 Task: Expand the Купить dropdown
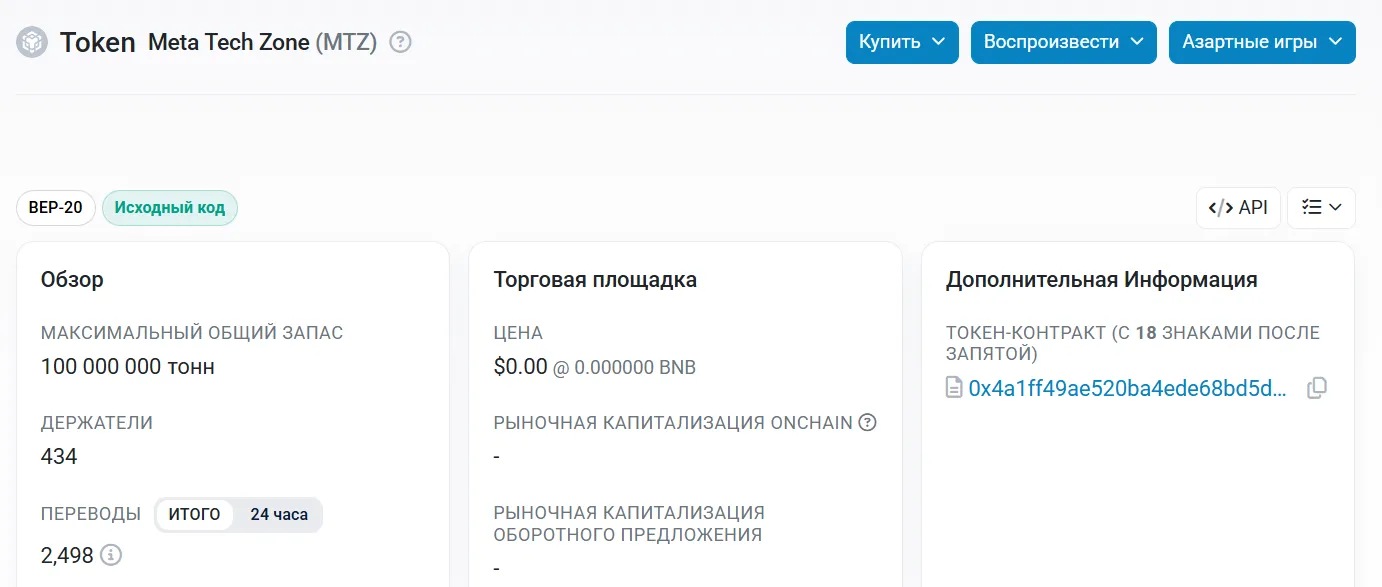click(902, 42)
